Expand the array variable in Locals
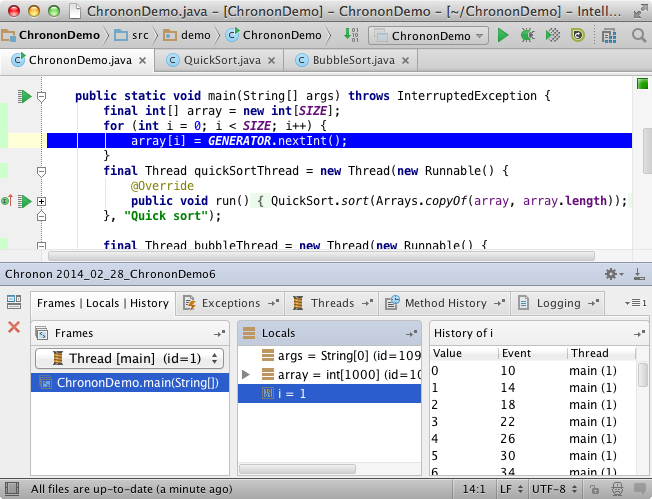This screenshot has height=499, width=652. coord(246,375)
